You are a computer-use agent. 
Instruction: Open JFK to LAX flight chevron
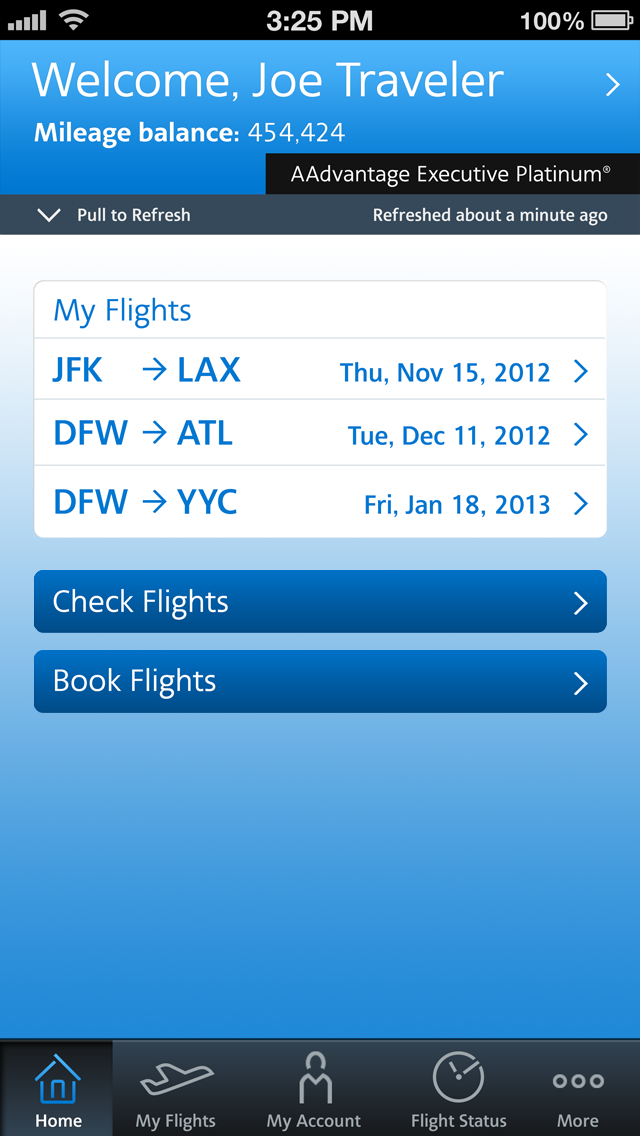581,372
